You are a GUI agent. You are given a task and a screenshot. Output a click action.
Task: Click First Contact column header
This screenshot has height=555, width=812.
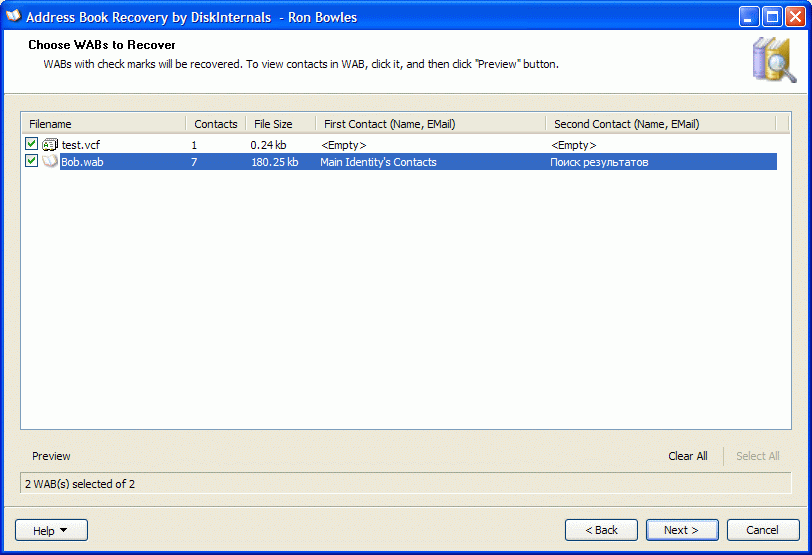click(x=430, y=124)
